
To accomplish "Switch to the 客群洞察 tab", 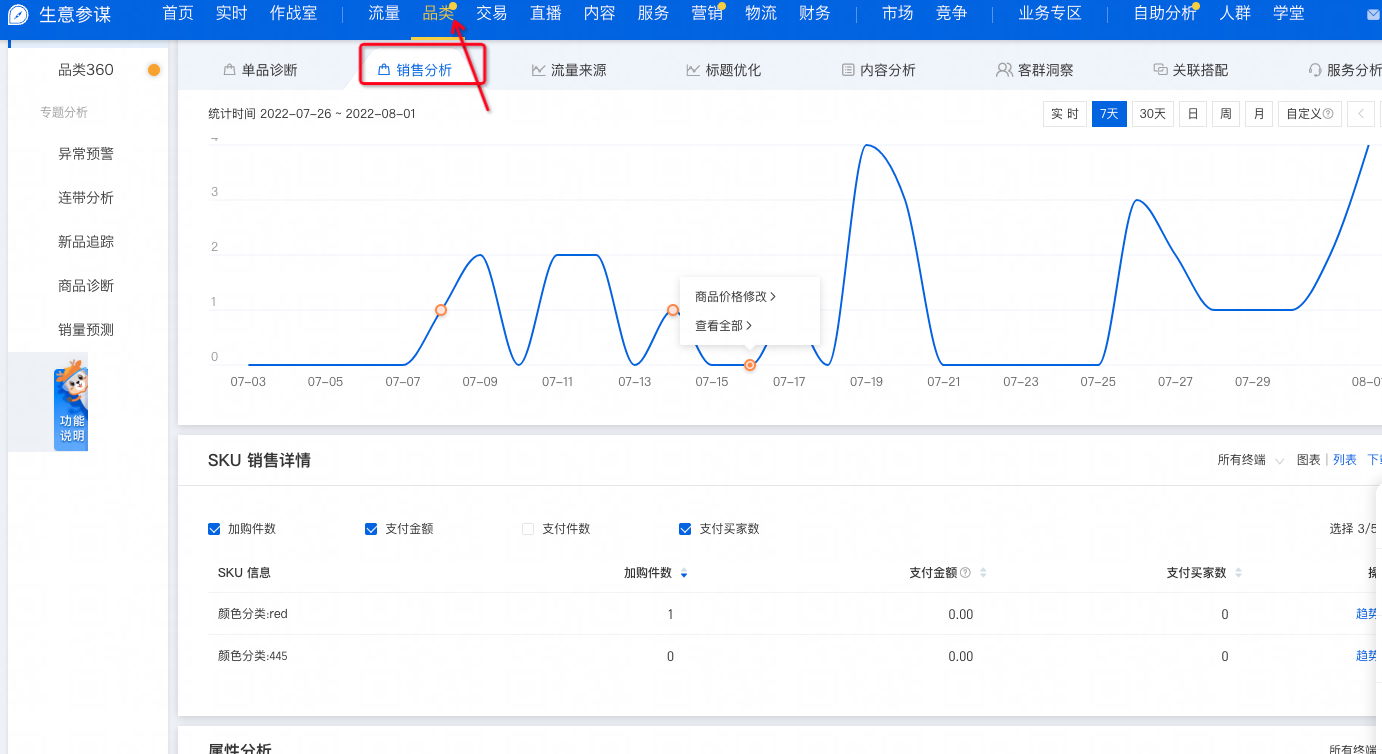I will pos(1035,70).
